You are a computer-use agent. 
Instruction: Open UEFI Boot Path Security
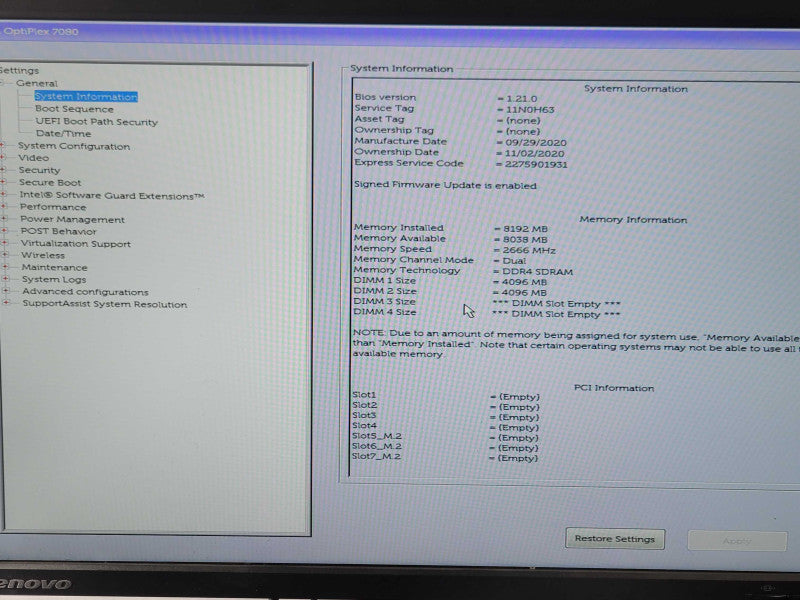coord(96,121)
